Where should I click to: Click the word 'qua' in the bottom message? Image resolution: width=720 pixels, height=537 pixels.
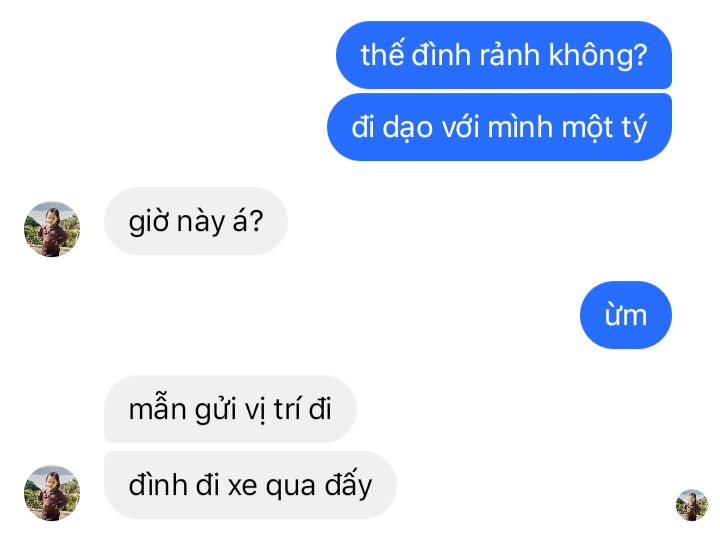[291, 488]
